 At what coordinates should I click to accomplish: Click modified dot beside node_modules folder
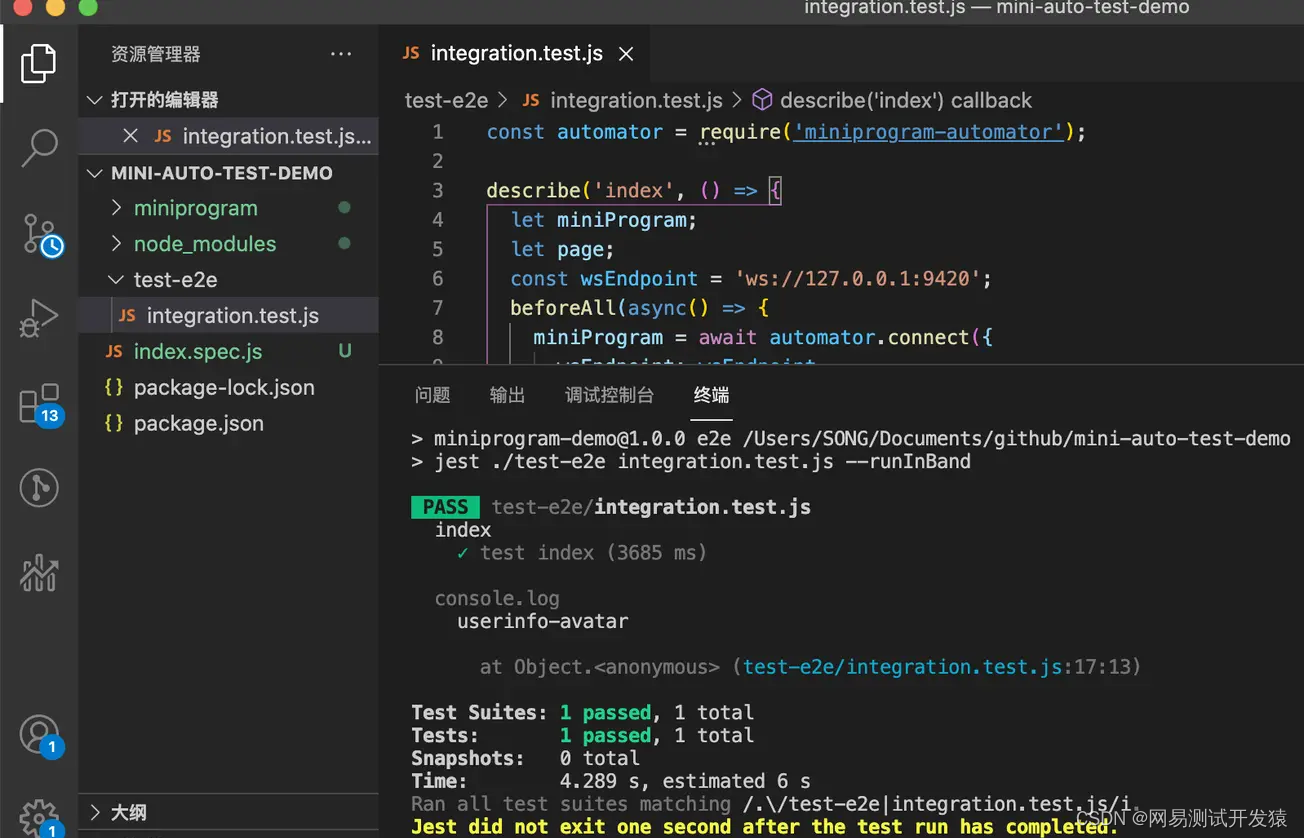pos(344,244)
